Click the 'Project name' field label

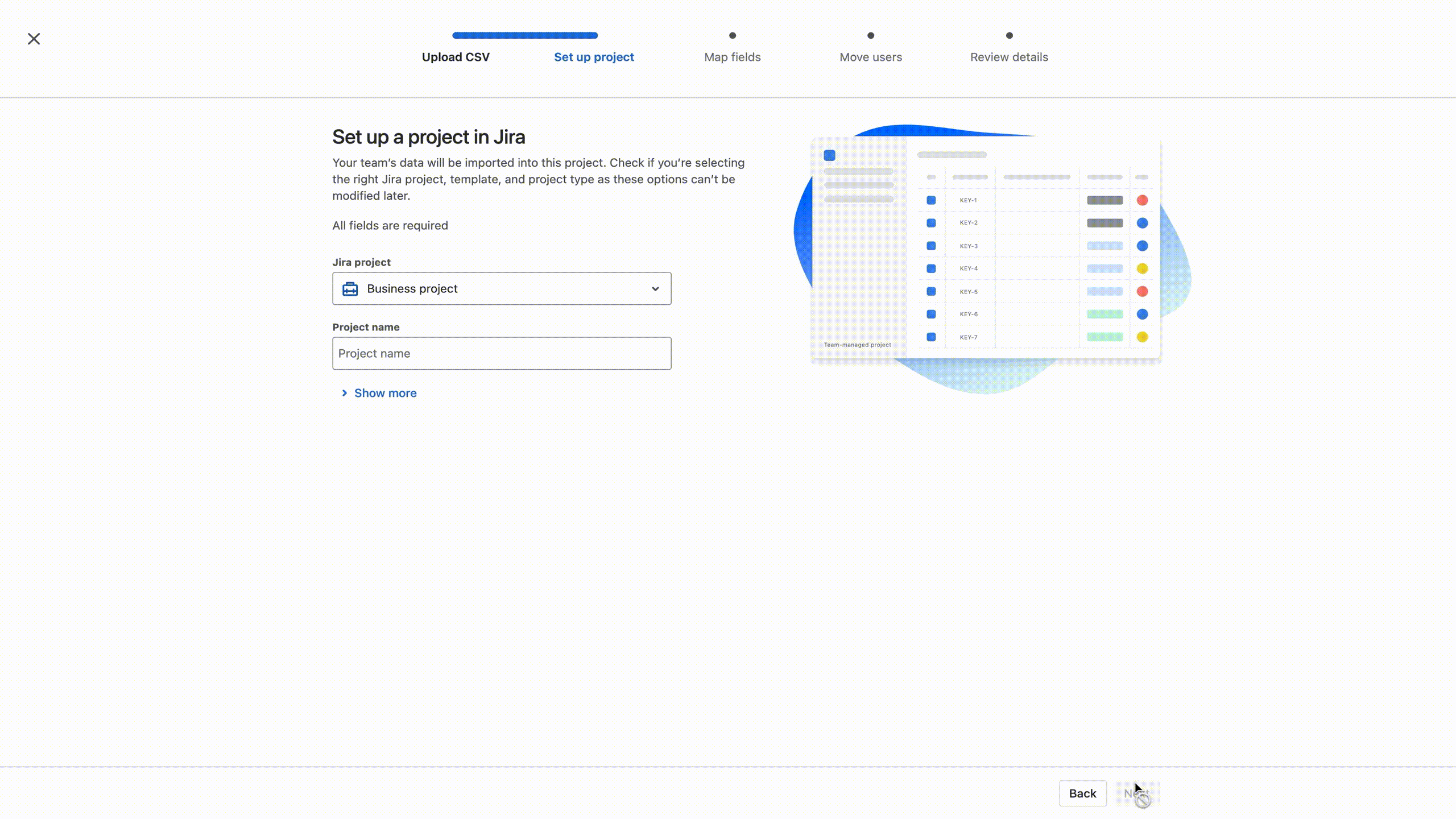click(x=366, y=327)
